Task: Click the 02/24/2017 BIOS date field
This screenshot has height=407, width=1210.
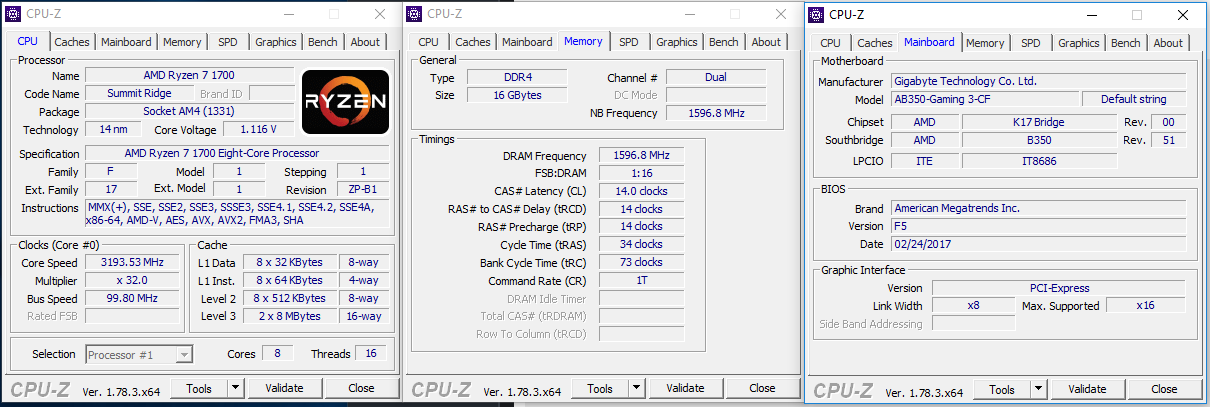Action: coord(1038,244)
